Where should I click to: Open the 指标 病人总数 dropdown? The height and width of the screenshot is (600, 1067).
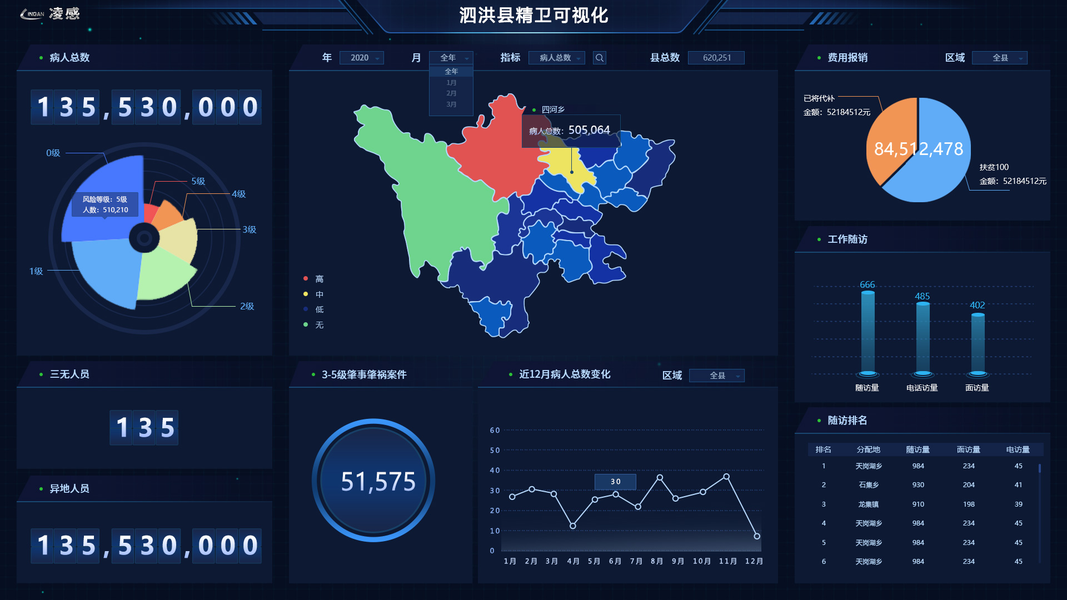557,58
